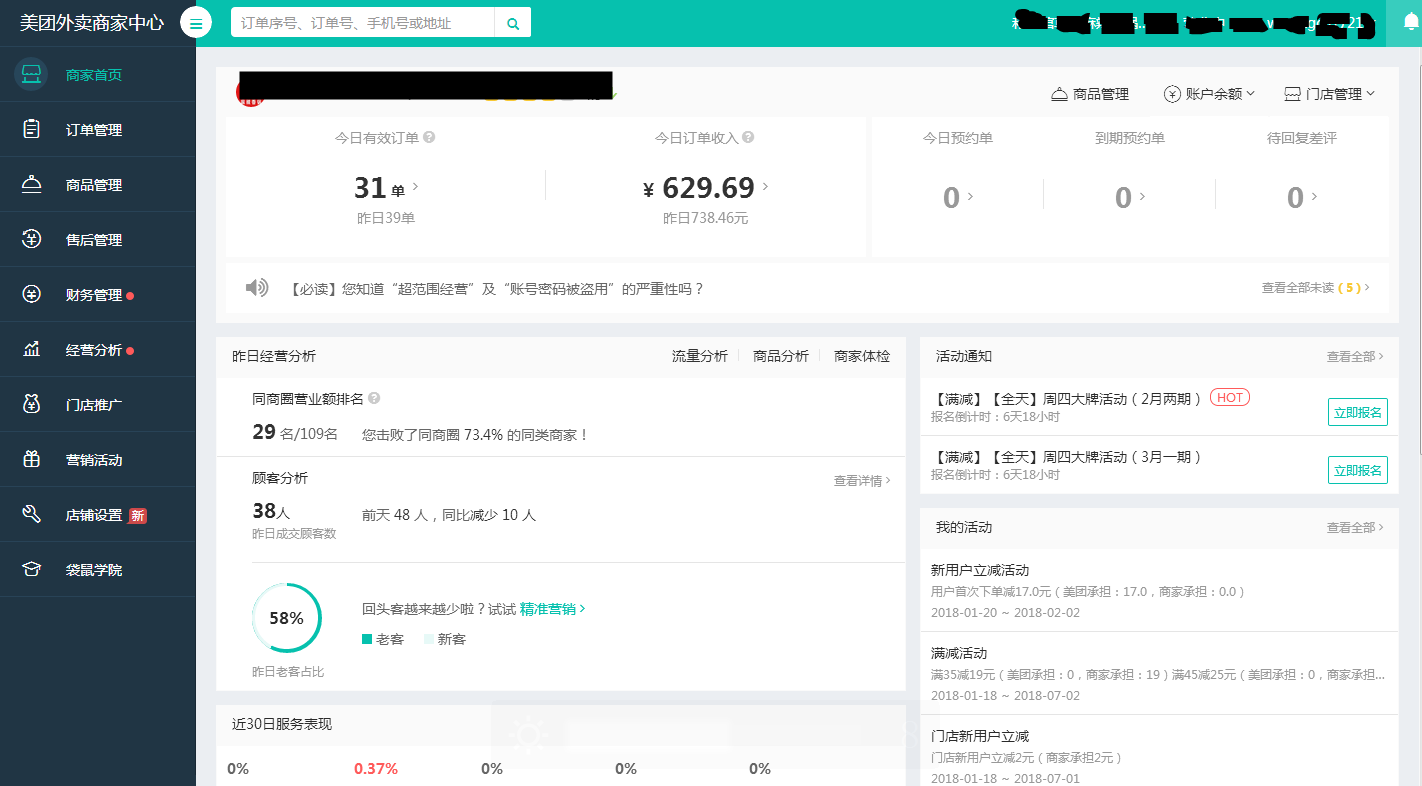This screenshot has width=1422, height=786.
Task: Click the 58% returning-customer progress ring
Action: coord(287,618)
